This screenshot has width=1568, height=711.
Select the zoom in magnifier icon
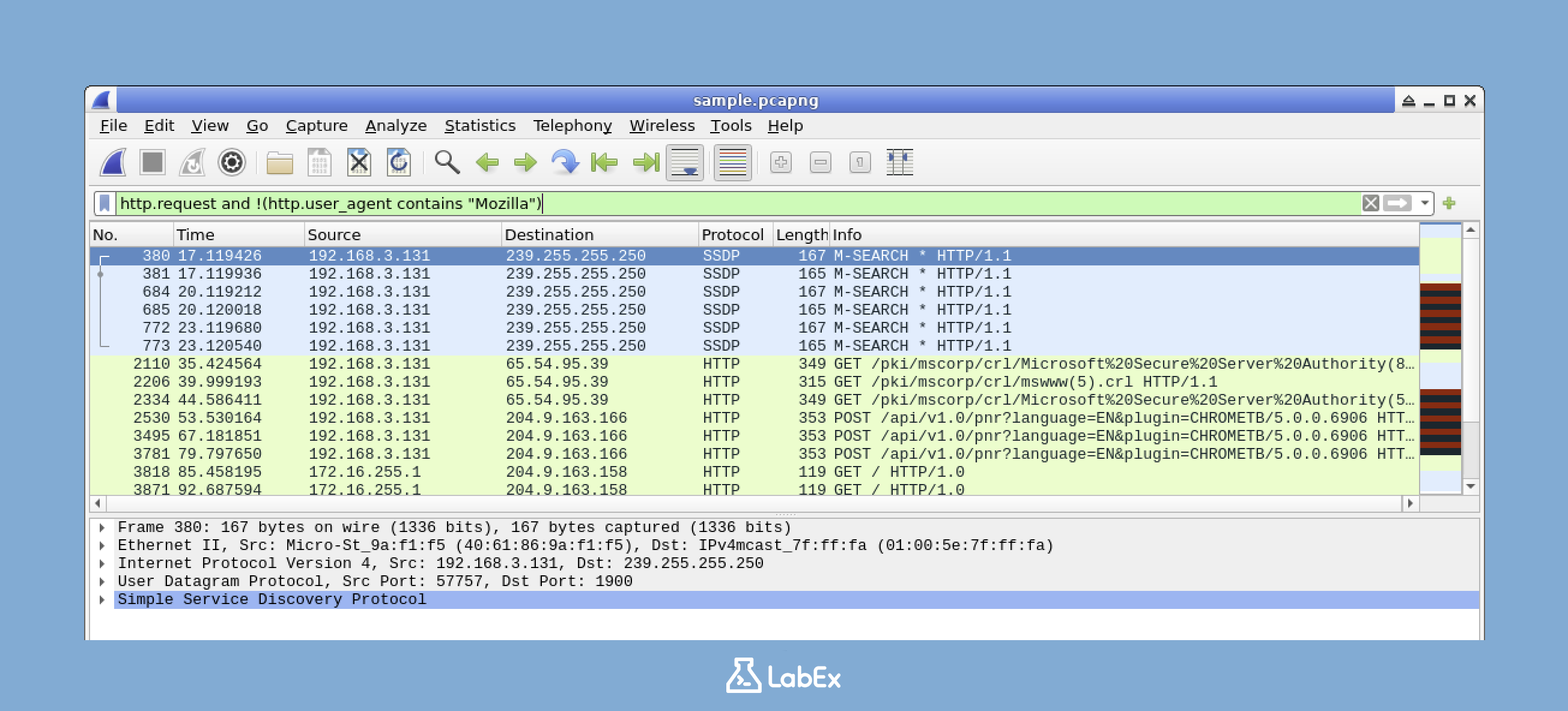(x=781, y=162)
